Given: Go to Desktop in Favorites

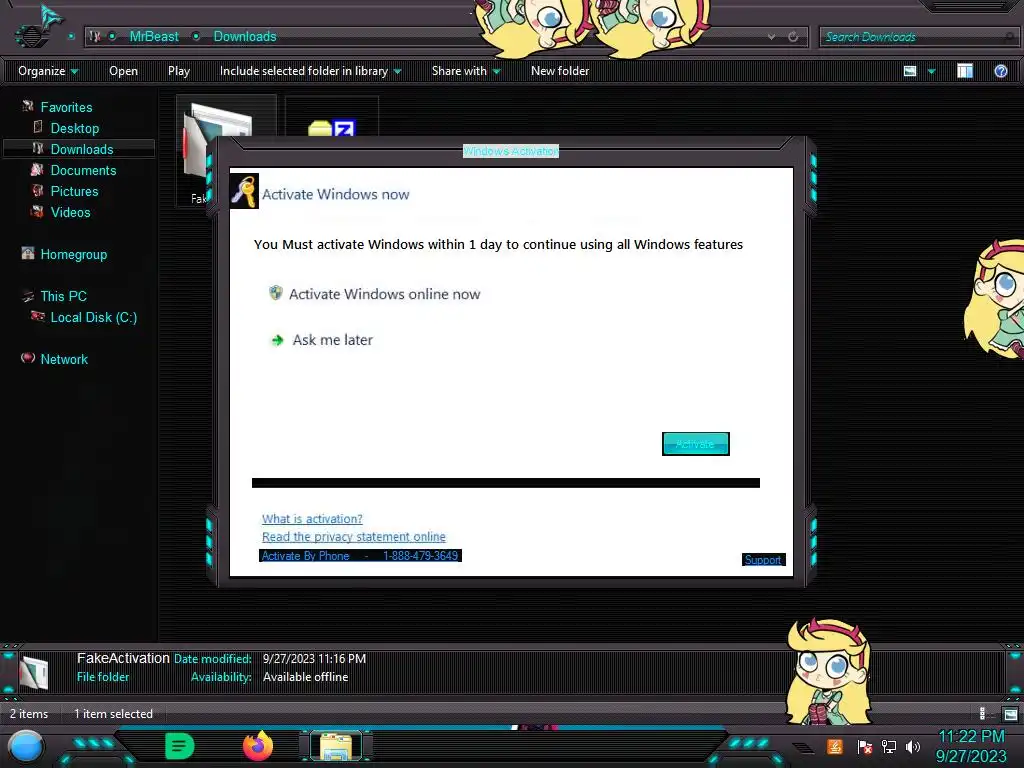Looking at the screenshot, I should point(74,128).
